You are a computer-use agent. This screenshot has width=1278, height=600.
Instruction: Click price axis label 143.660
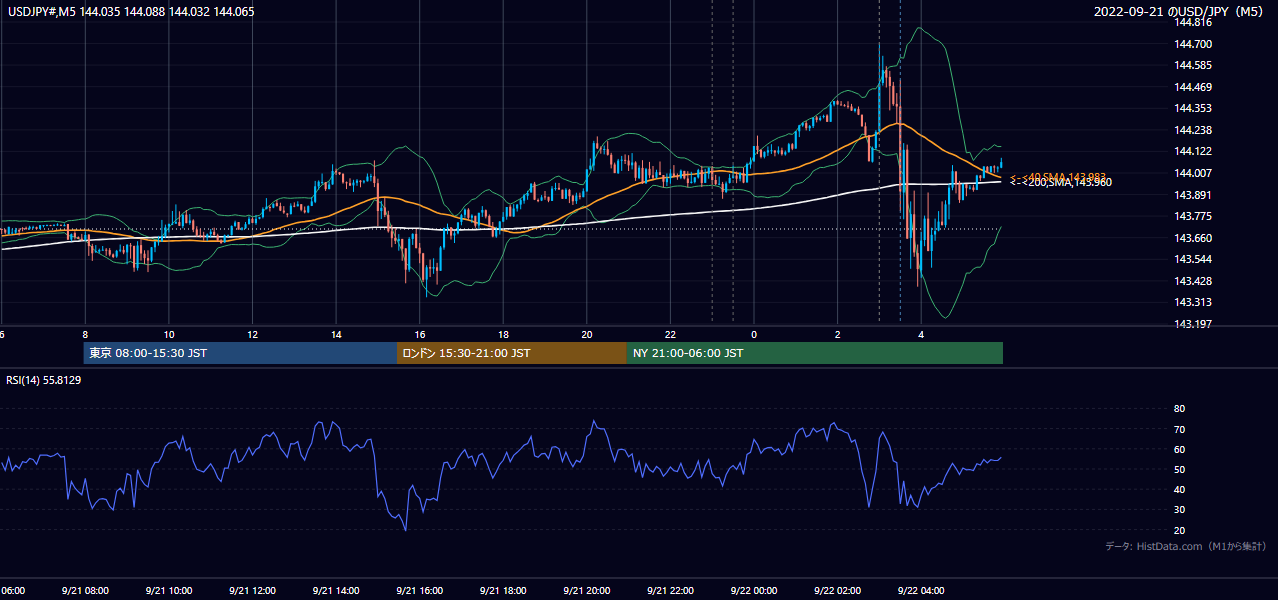(1192, 238)
